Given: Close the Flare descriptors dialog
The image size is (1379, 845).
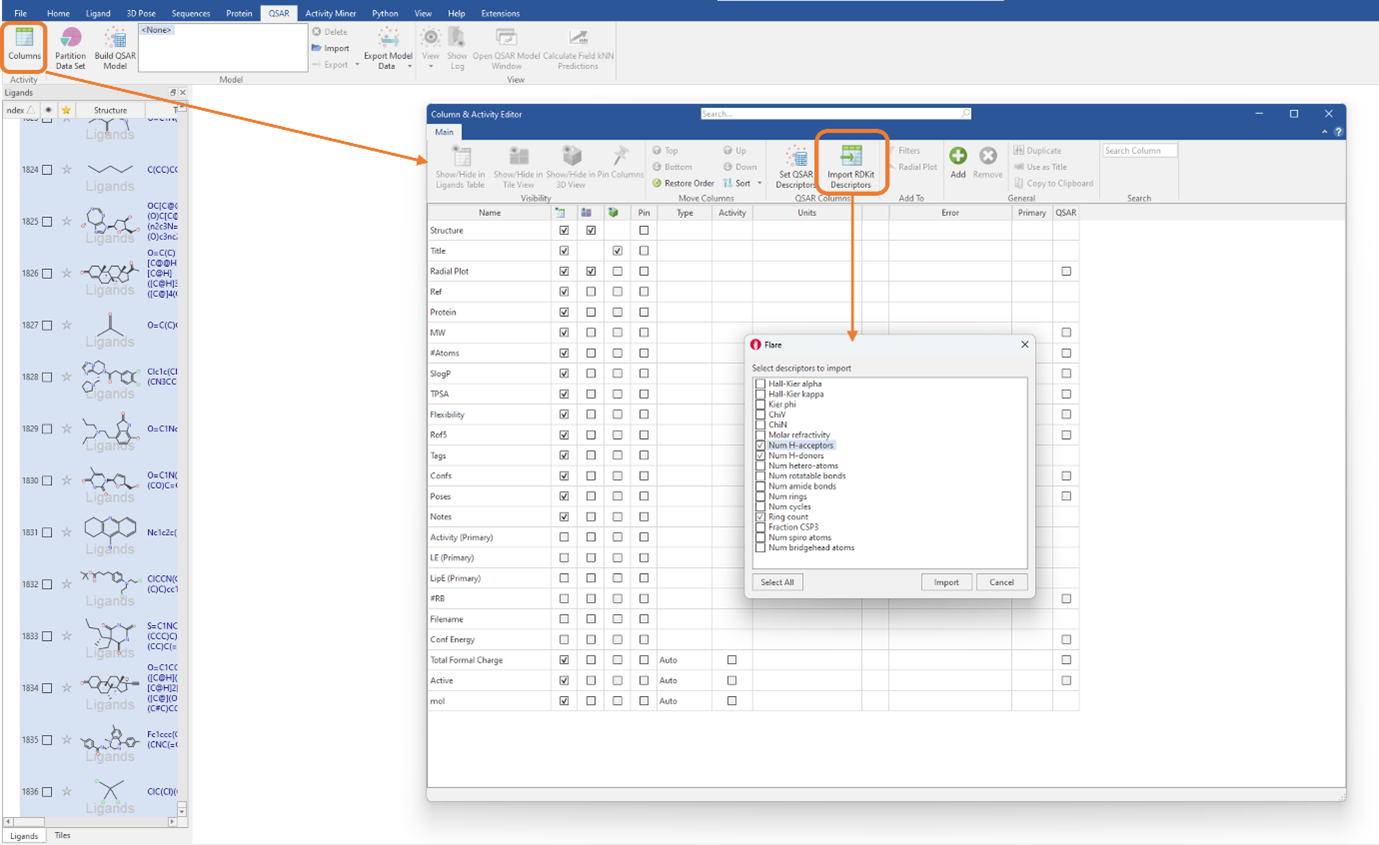Looking at the screenshot, I should pos(1024,344).
